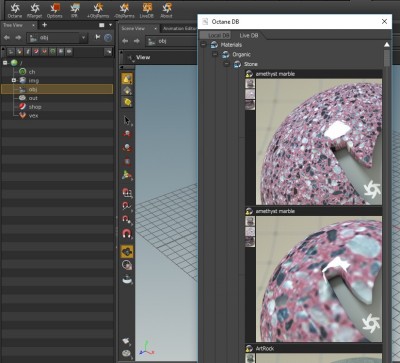The width and height of the screenshot is (400, 363).
Task: Open the Octane shelf tool
Action: click(15, 10)
